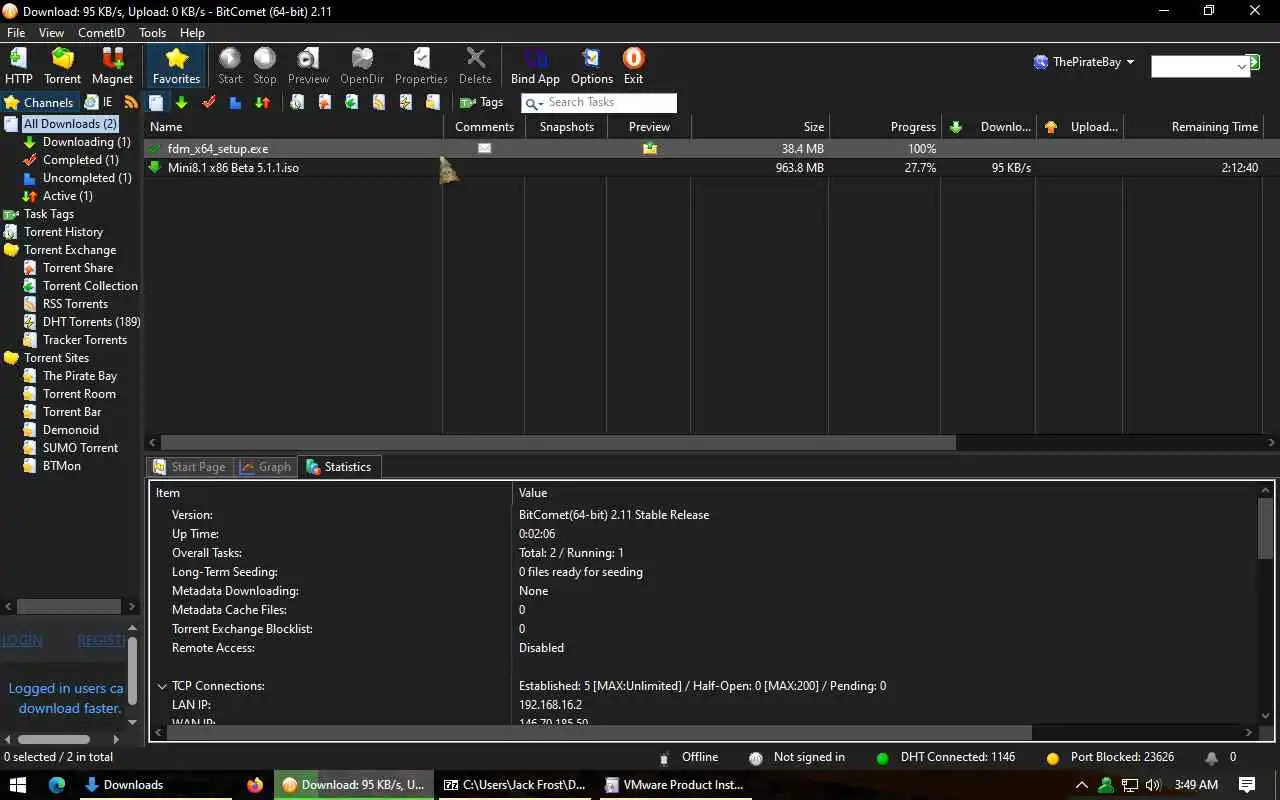Click the OpenDir toolbar icon

point(362,66)
